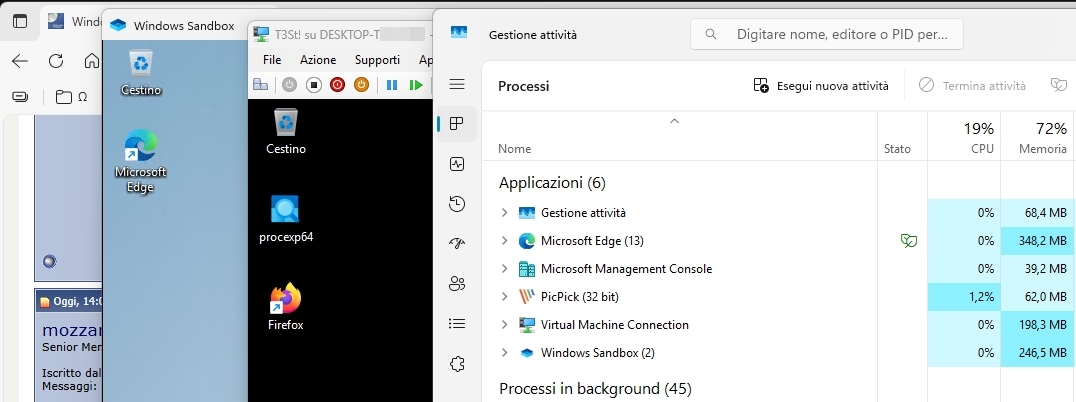Screen dimensions: 1076x402
Task: Click the Turn Off stop square icon
Action: pyautogui.click(x=314, y=85)
